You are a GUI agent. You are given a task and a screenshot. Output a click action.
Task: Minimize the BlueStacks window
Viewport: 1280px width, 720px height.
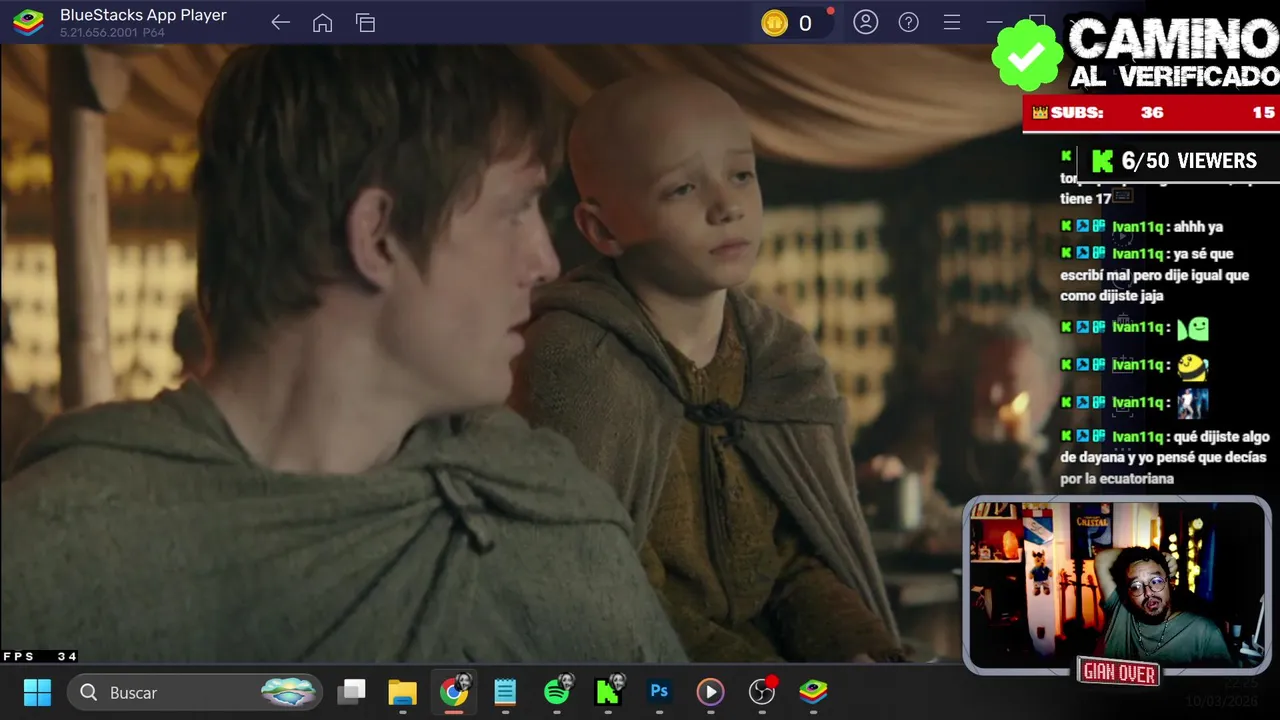[x=994, y=22]
